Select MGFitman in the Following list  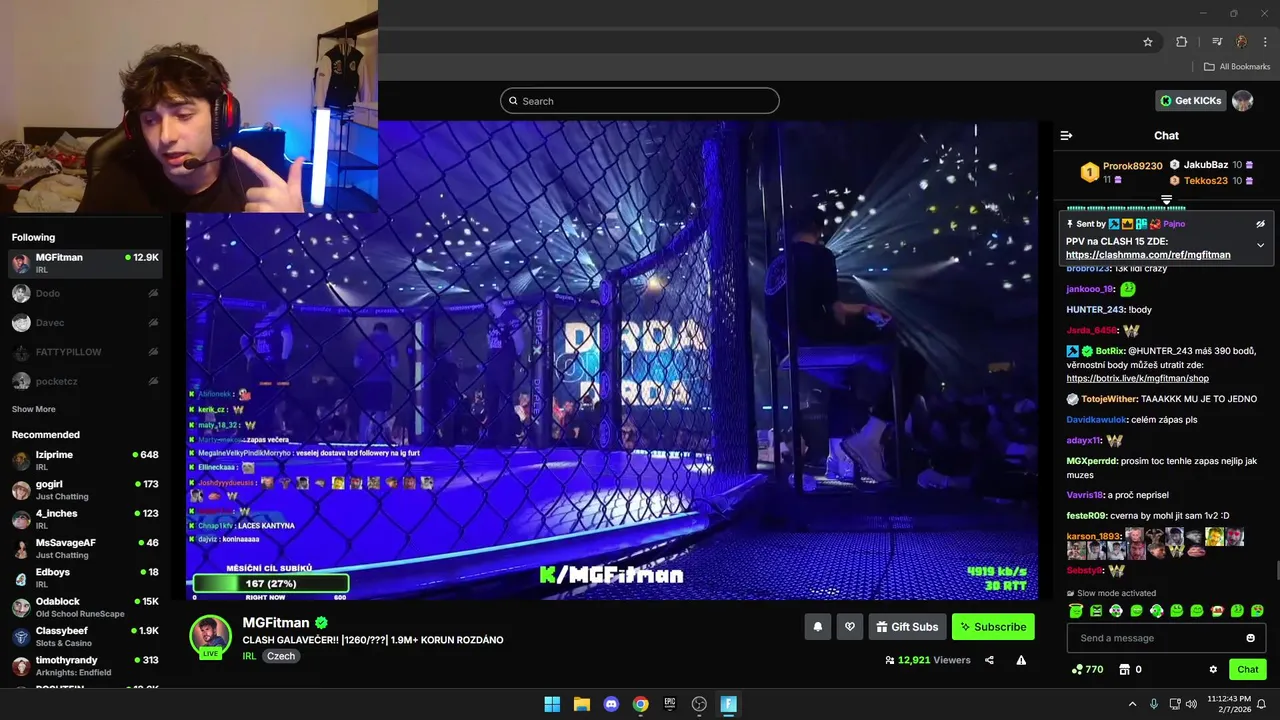[85, 263]
